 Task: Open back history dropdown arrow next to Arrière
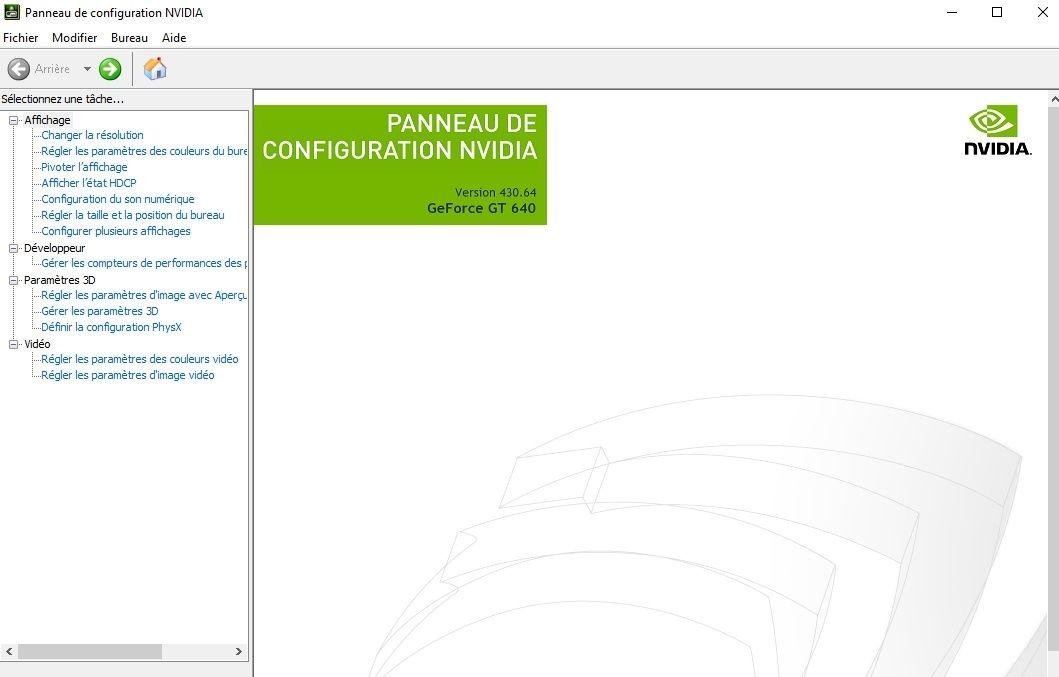87,69
